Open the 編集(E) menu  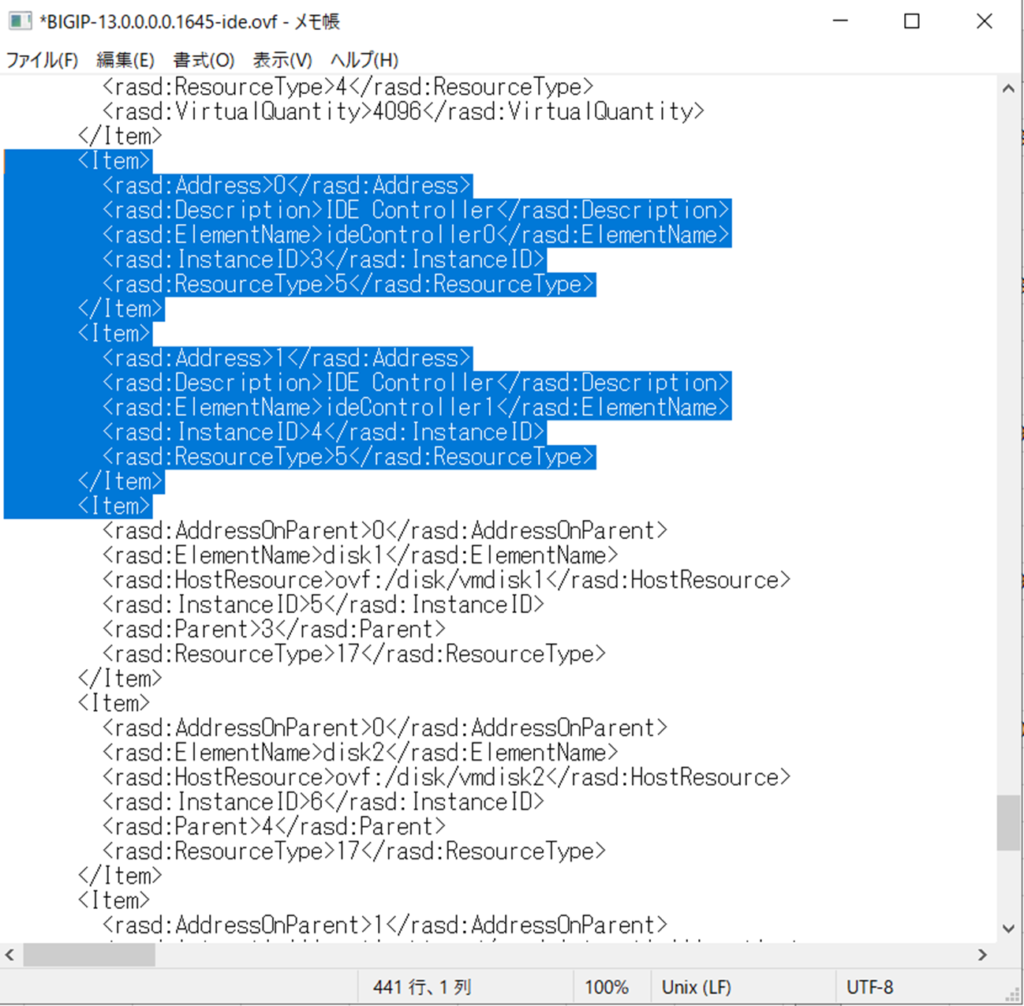coord(125,60)
